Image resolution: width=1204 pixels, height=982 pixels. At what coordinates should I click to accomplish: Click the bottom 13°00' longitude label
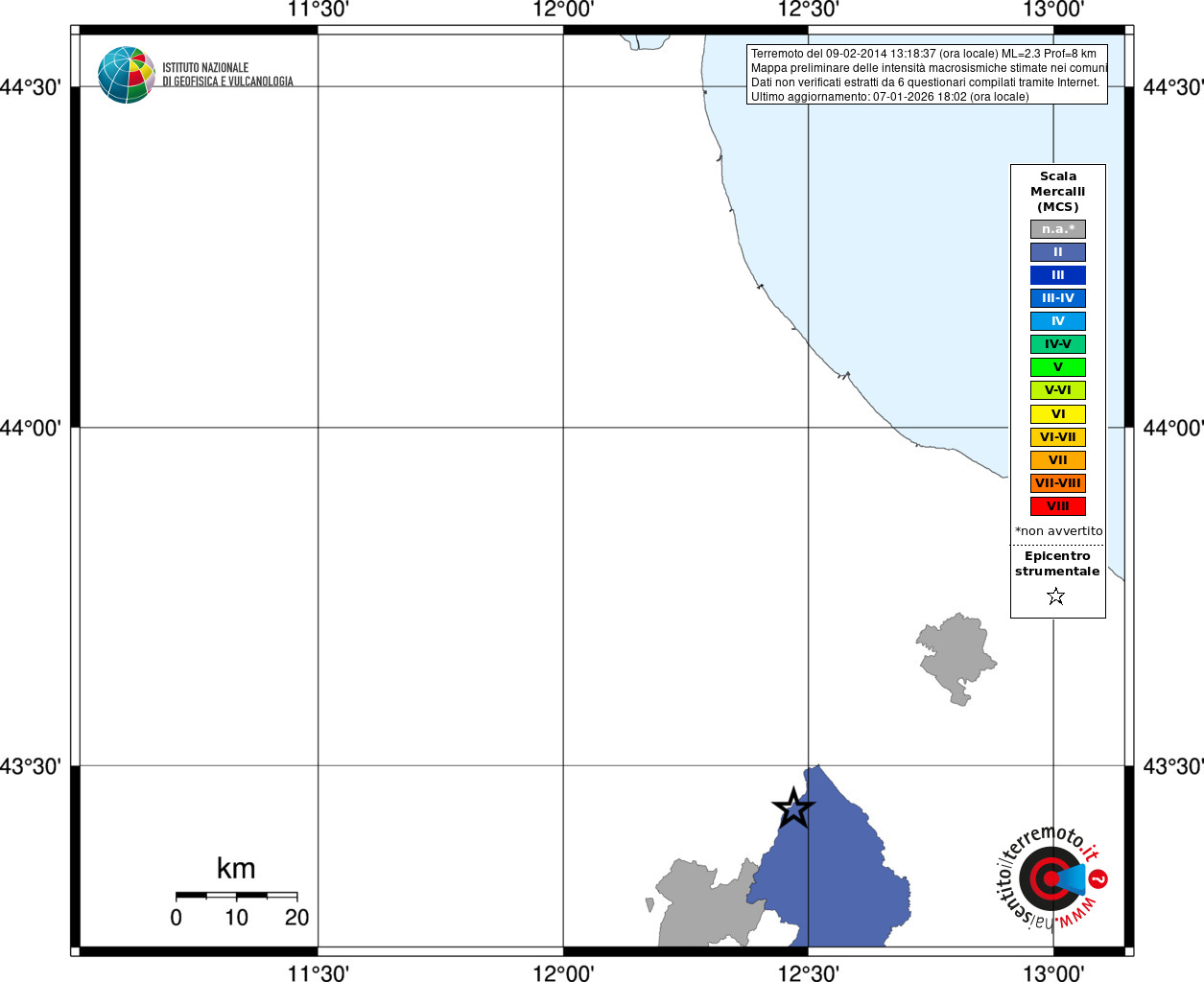click(x=1053, y=973)
